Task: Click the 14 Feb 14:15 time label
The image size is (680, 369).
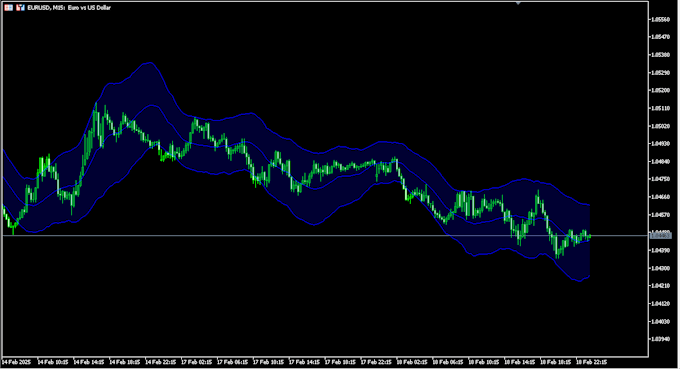Action: point(88,362)
